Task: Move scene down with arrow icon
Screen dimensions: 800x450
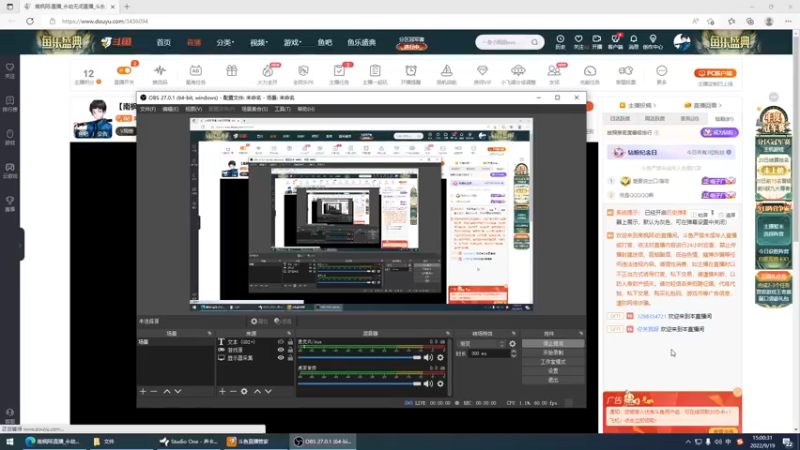Action: [178, 391]
